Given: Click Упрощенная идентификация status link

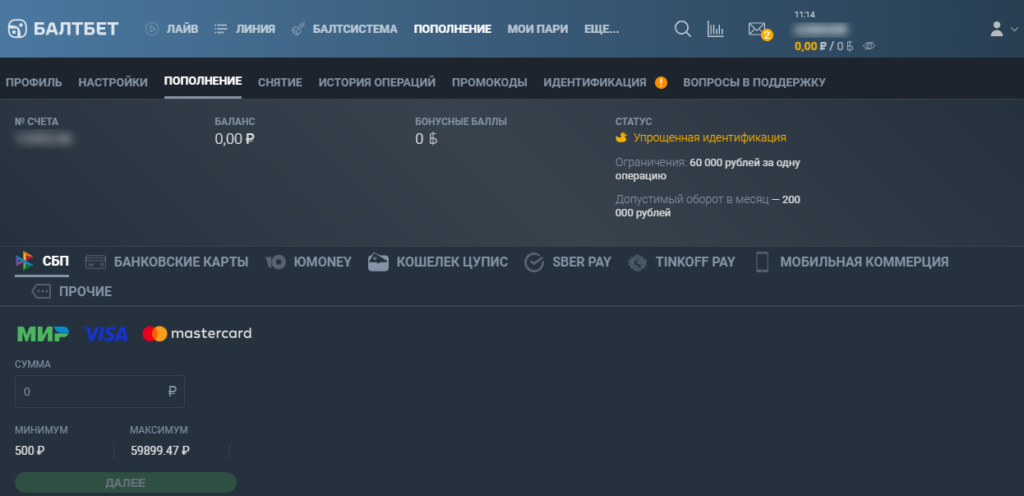Looking at the screenshot, I should pos(710,138).
